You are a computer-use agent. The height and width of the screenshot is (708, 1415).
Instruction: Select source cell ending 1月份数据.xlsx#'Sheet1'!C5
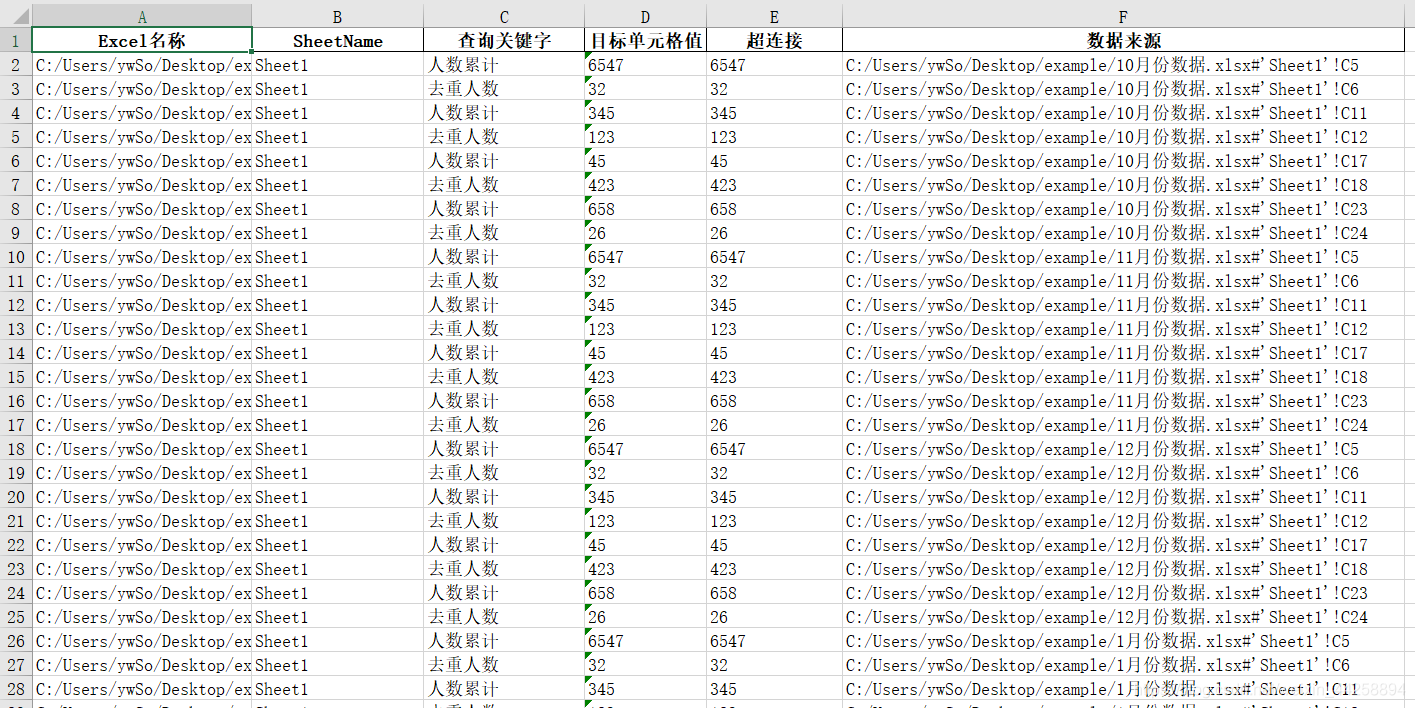[x=1123, y=641]
